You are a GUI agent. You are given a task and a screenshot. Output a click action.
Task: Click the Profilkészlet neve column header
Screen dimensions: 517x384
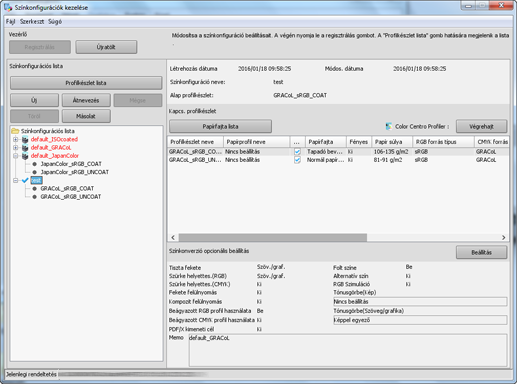[195, 142]
